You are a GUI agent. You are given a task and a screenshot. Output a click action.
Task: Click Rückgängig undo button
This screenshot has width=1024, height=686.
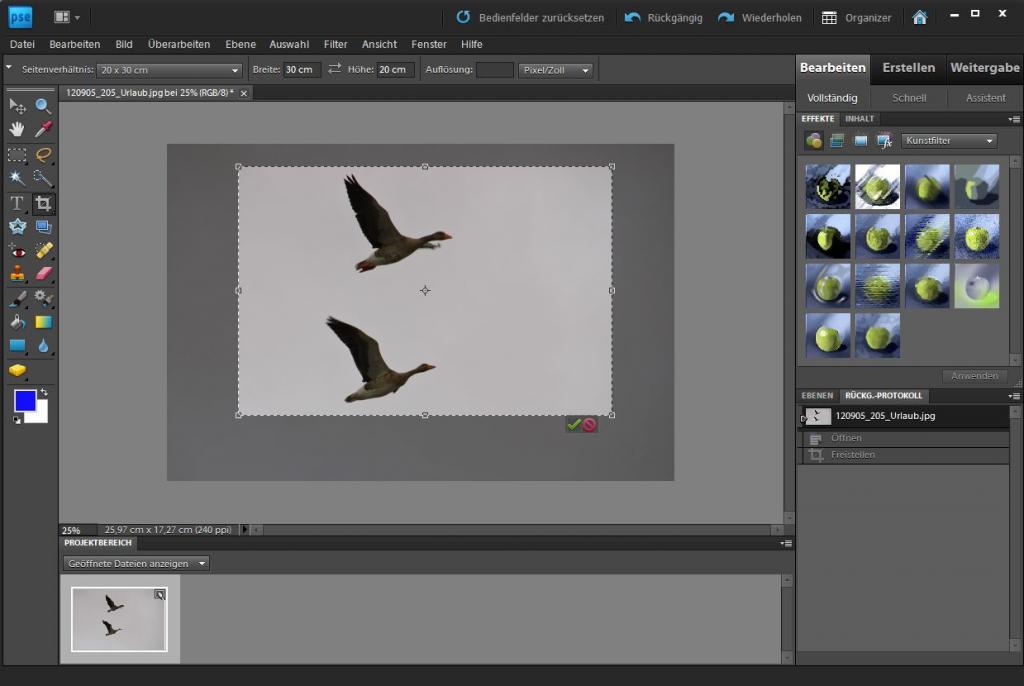tap(664, 18)
